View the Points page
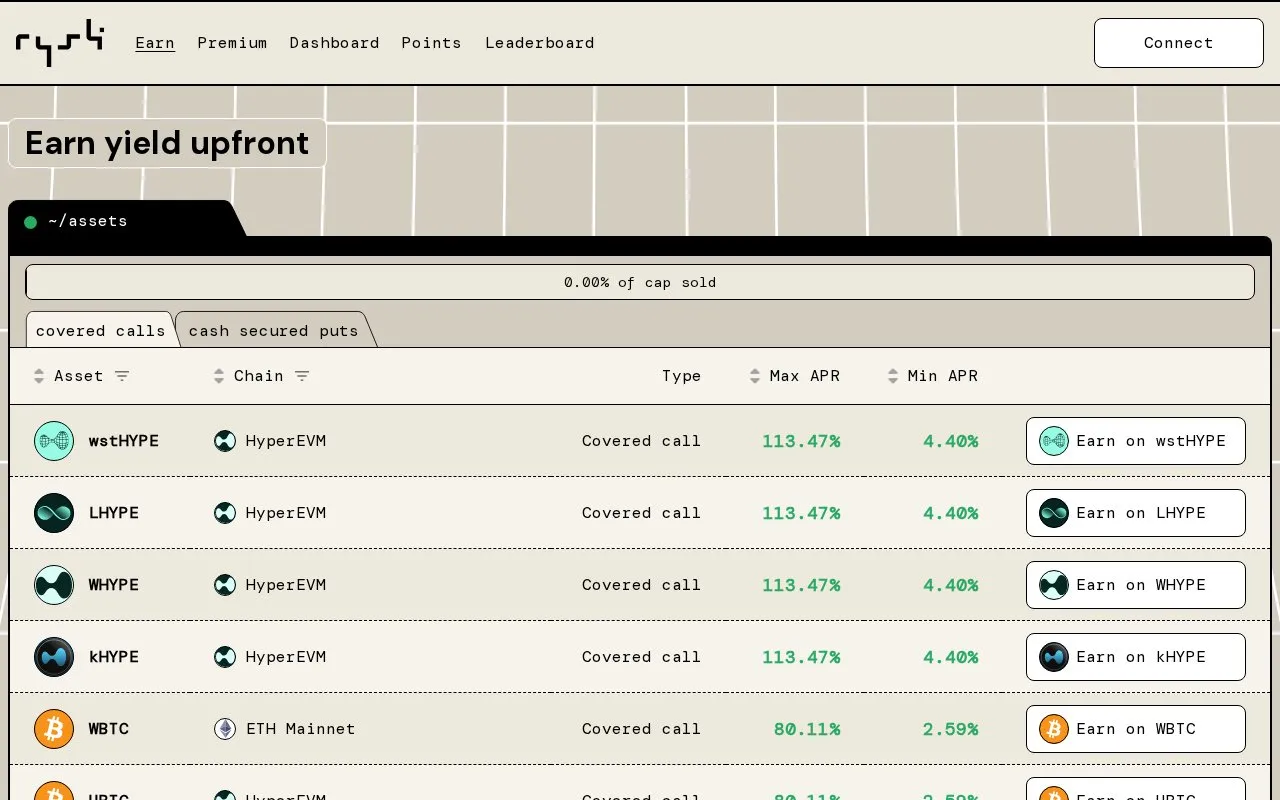This screenshot has width=1280, height=800. [x=431, y=43]
